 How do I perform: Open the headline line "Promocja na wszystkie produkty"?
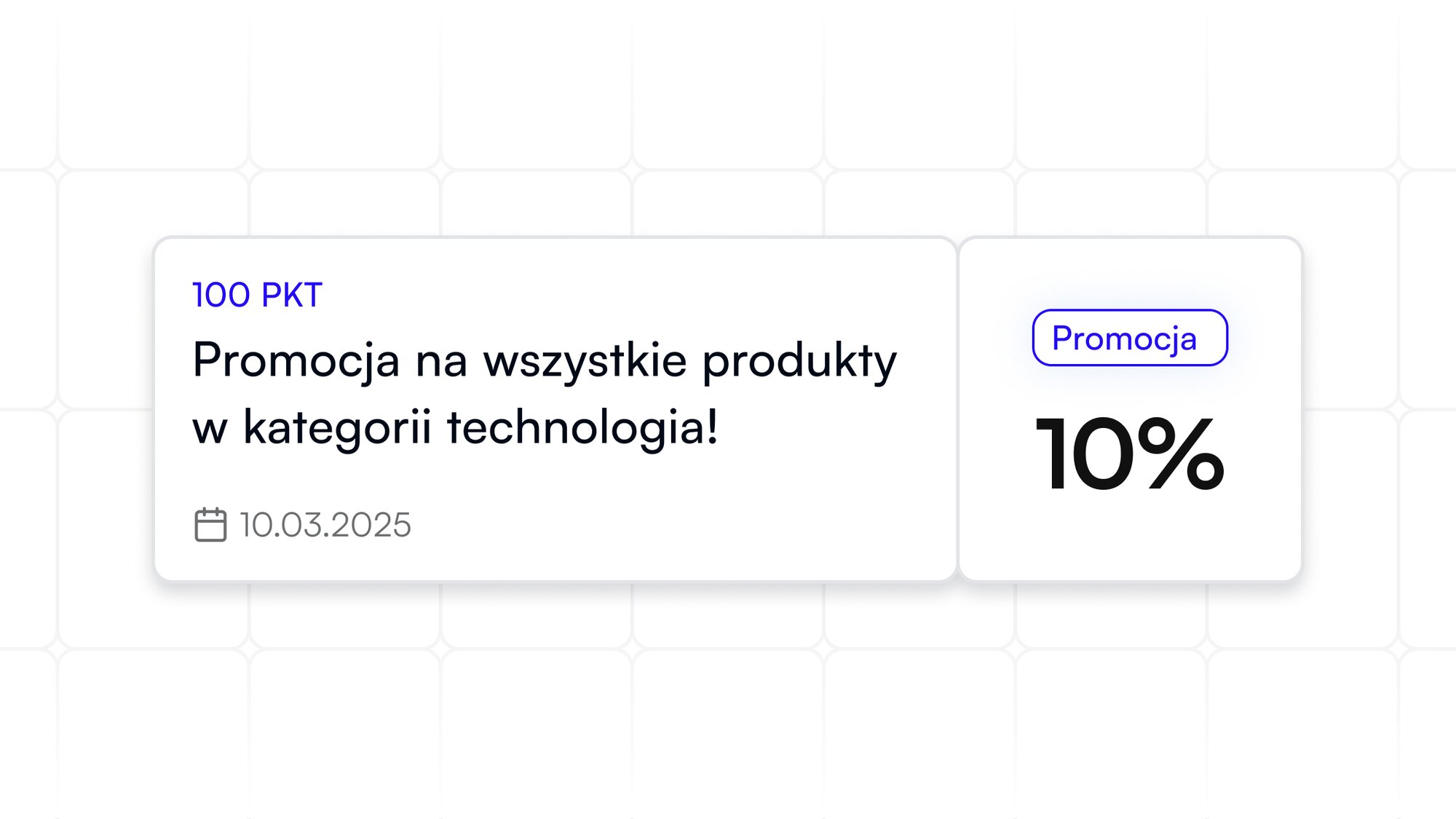[x=545, y=360]
